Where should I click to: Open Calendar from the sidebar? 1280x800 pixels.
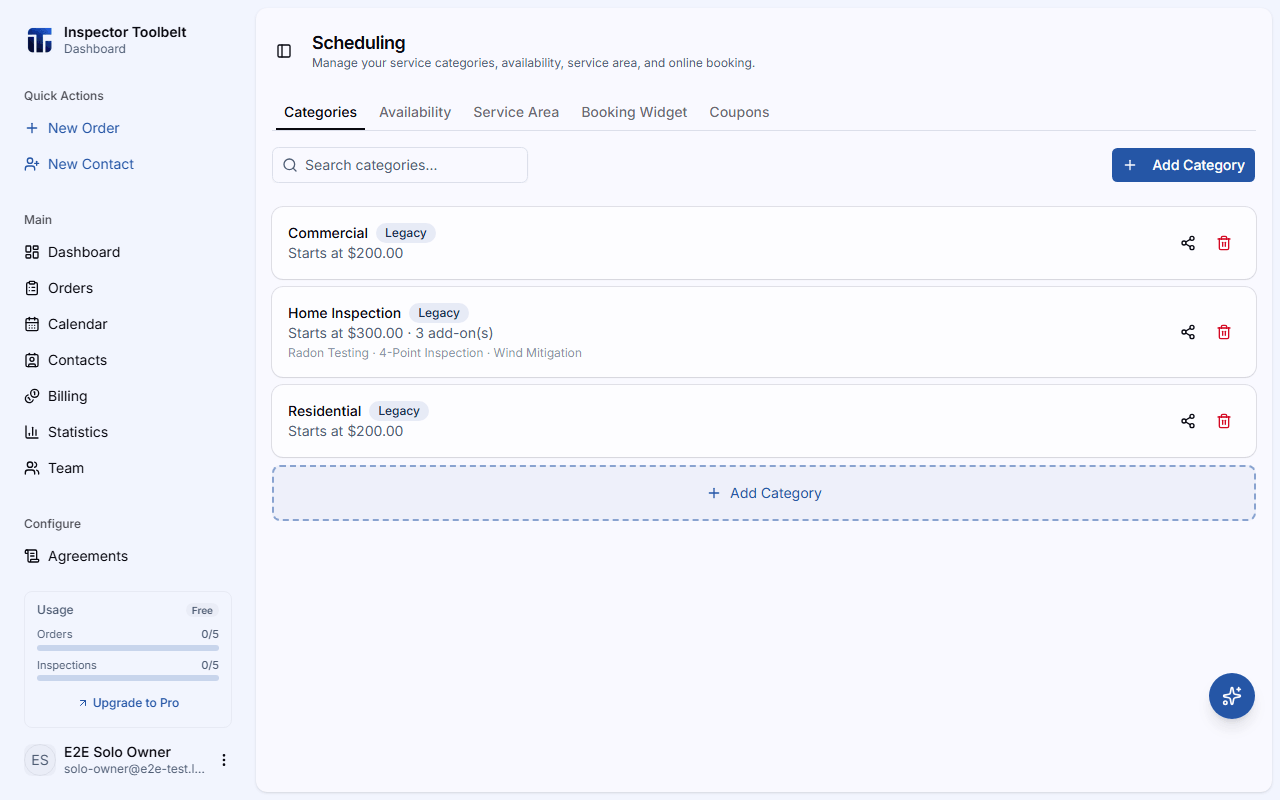tap(128, 324)
